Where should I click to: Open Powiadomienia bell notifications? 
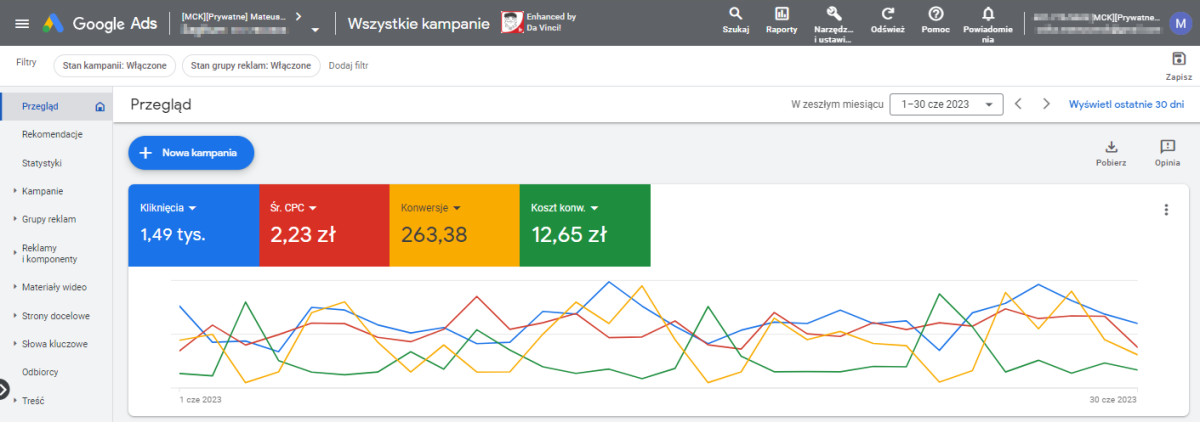[988, 14]
